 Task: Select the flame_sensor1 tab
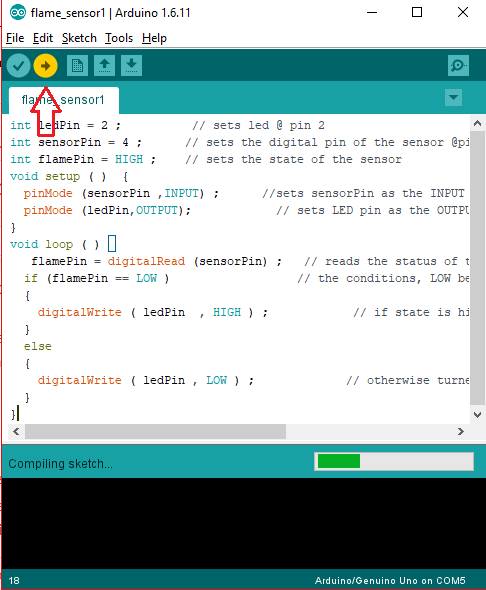tap(64, 100)
